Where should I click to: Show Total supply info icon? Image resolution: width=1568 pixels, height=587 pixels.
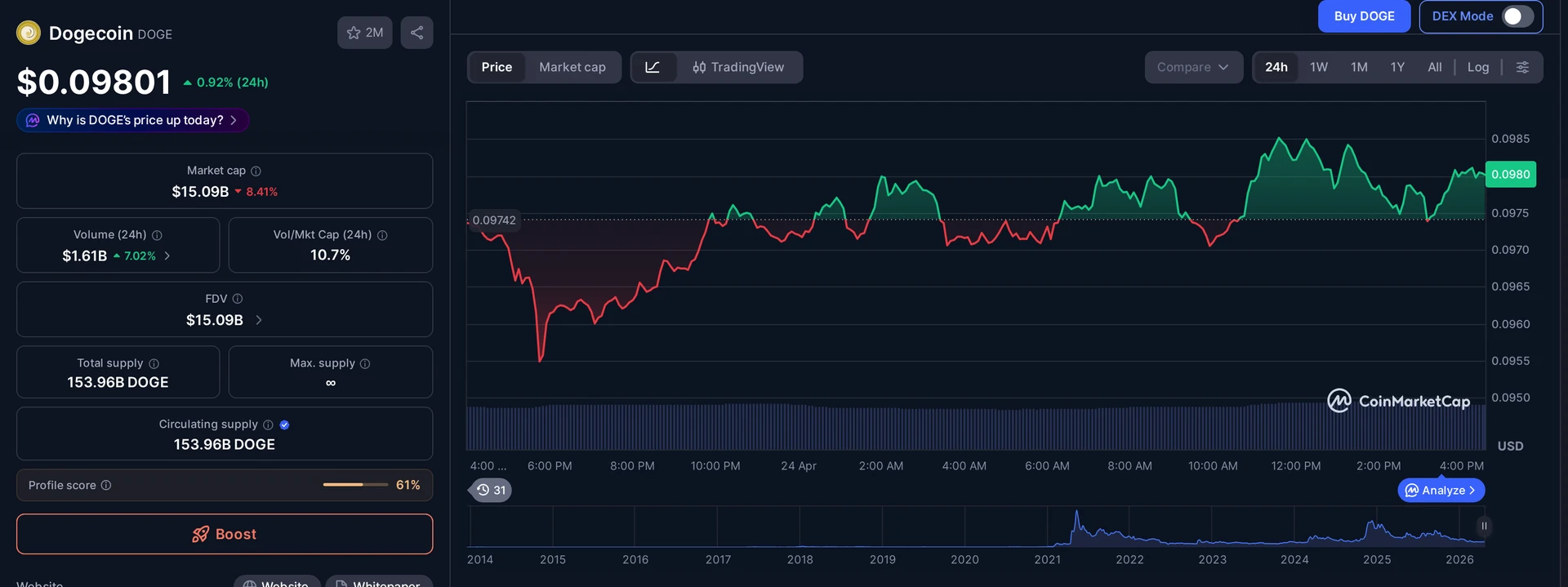(x=154, y=363)
